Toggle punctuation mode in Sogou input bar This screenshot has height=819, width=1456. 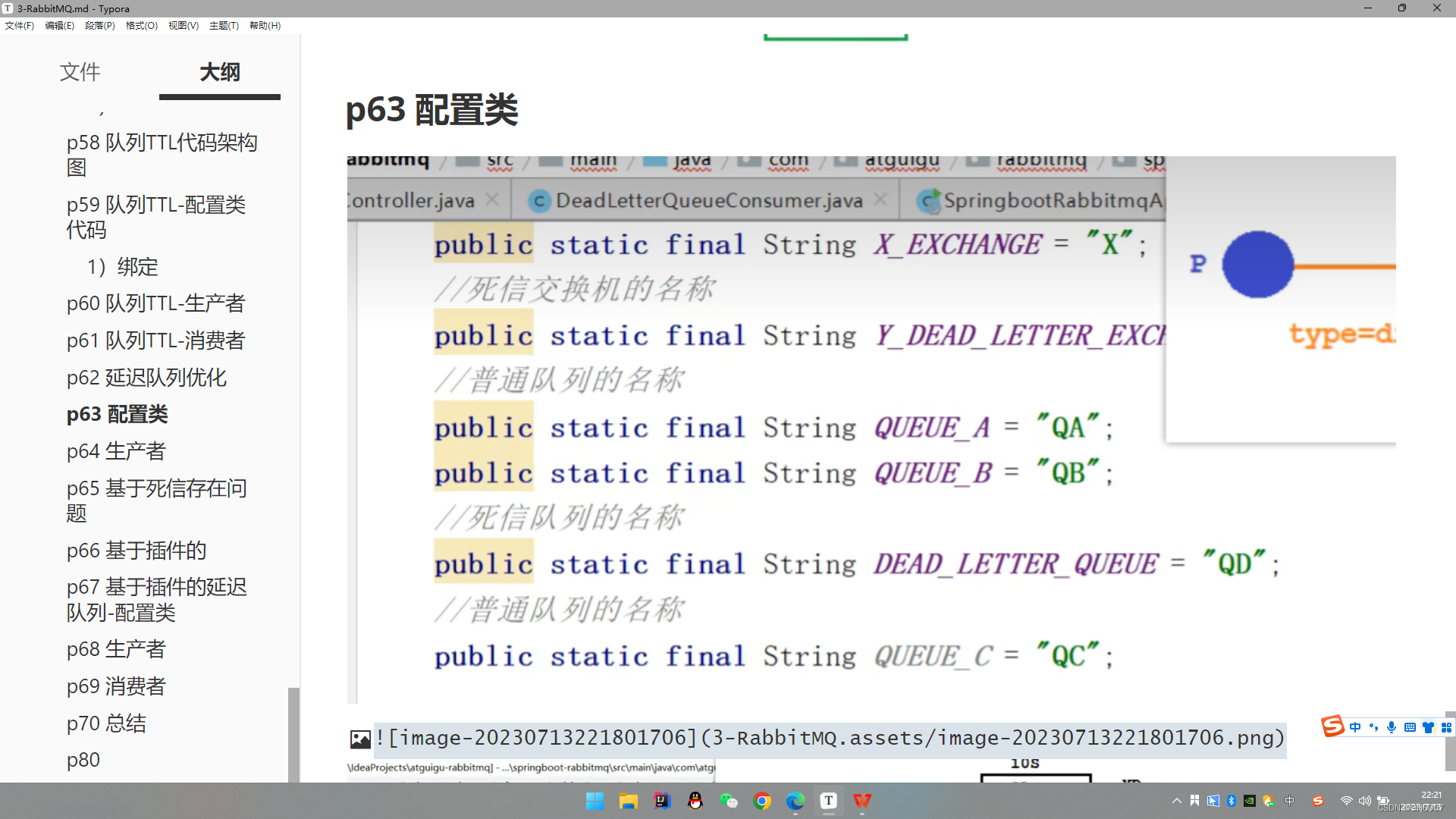point(1374,727)
